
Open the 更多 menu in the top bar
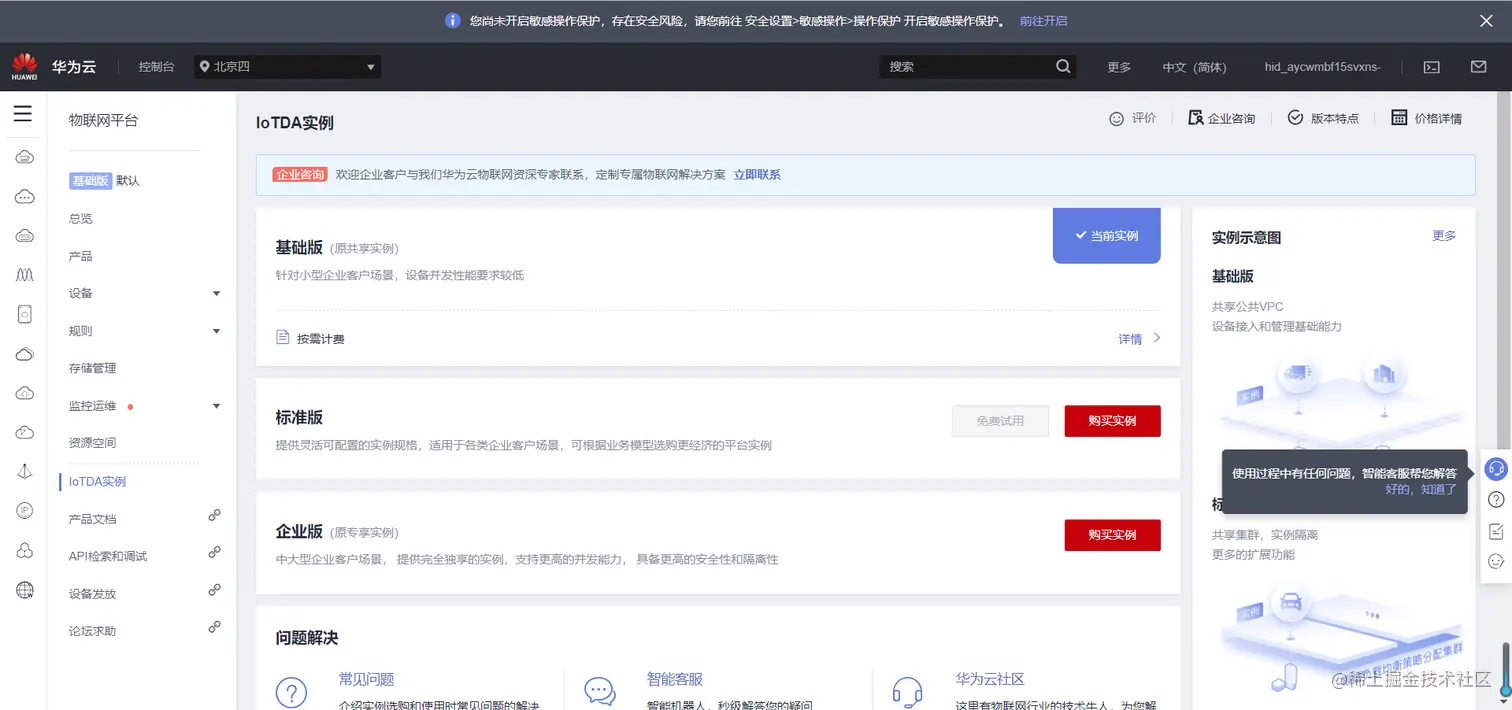[1119, 66]
